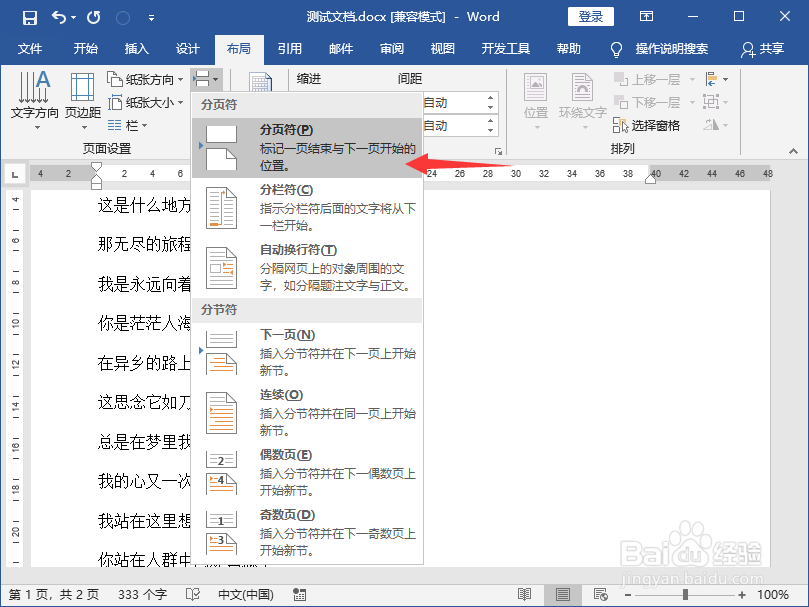Click the 登录 (Sign in) button
The width and height of the screenshot is (809, 607).
coord(590,16)
